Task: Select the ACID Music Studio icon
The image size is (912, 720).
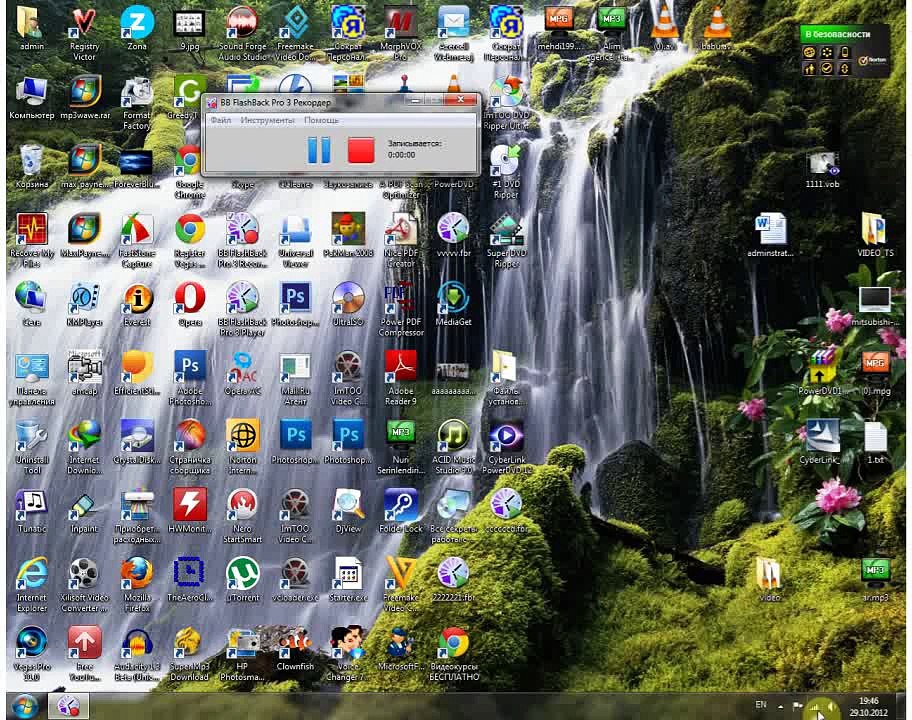Action: (453, 447)
